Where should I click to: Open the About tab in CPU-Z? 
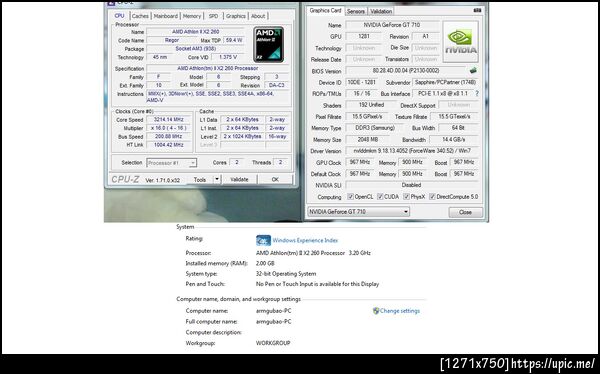point(258,16)
